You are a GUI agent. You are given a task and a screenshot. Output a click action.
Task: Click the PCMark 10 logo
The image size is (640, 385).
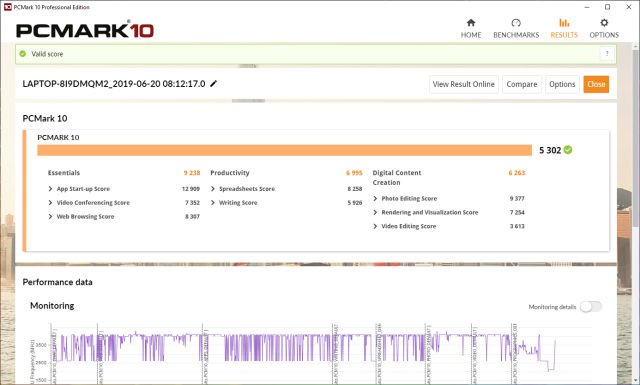click(x=84, y=30)
